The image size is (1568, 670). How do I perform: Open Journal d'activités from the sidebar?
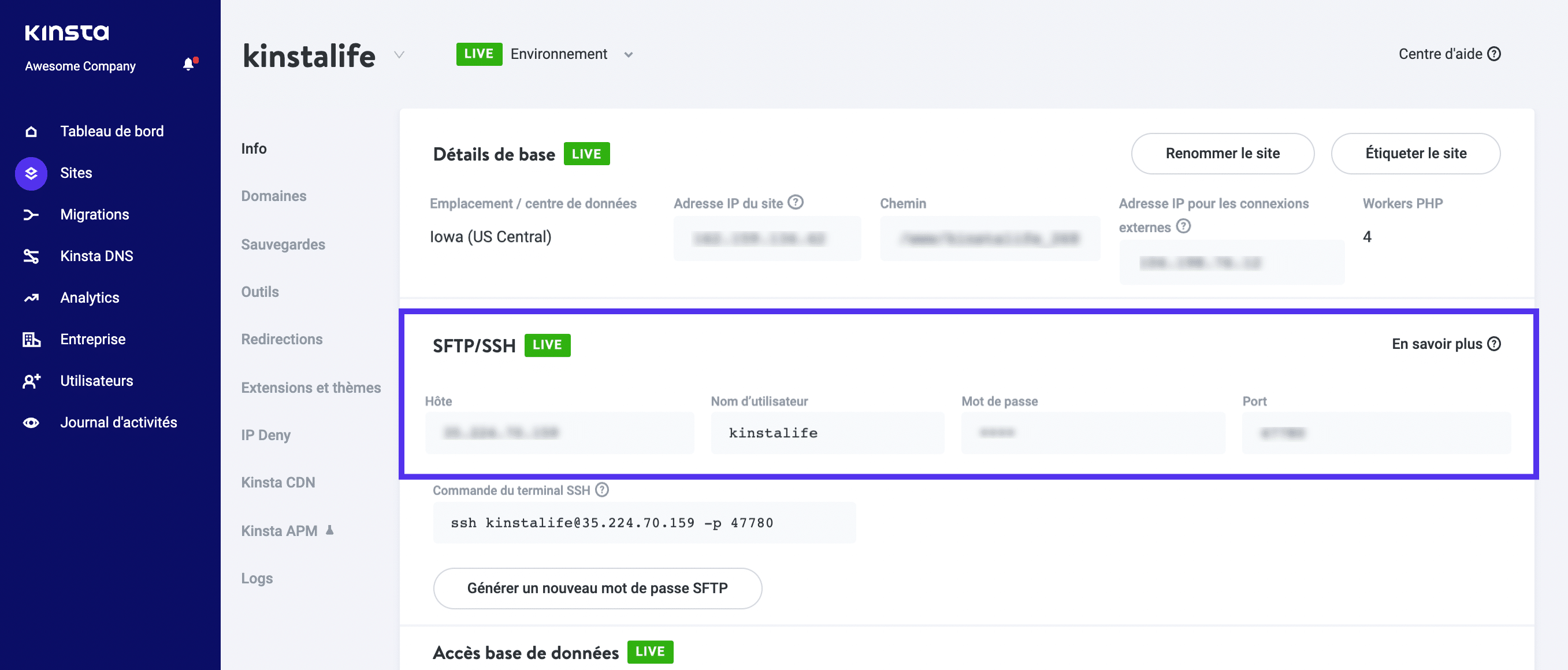(118, 422)
